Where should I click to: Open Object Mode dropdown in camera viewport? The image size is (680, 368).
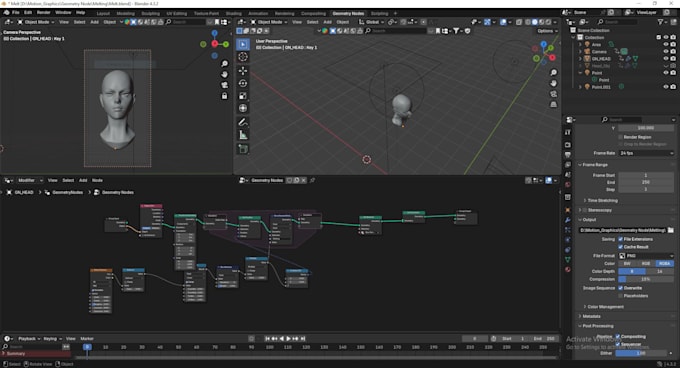pyautogui.click(x=36, y=22)
